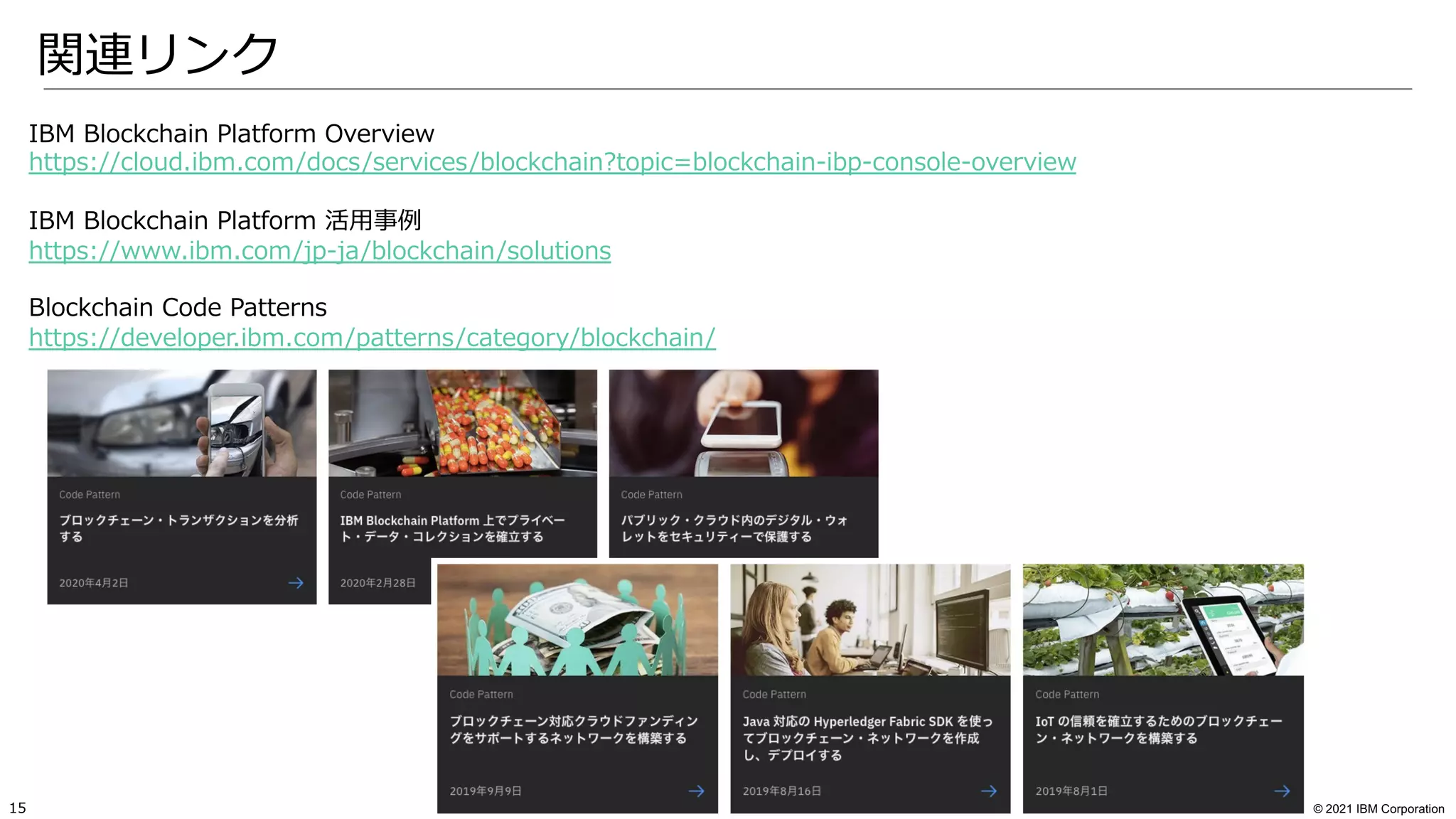
Task: Click Code Pattern label on pills card
Action: pyautogui.click(x=370, y=495)
